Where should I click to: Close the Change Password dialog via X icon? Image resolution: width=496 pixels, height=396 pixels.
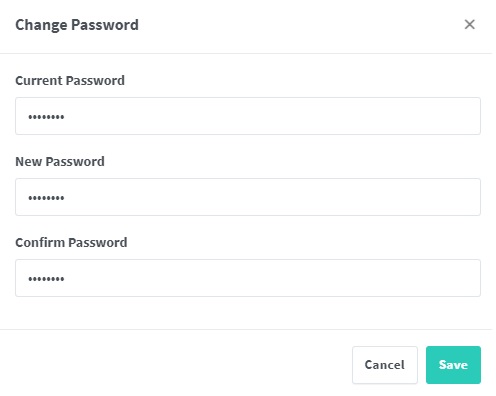(469, 24)
